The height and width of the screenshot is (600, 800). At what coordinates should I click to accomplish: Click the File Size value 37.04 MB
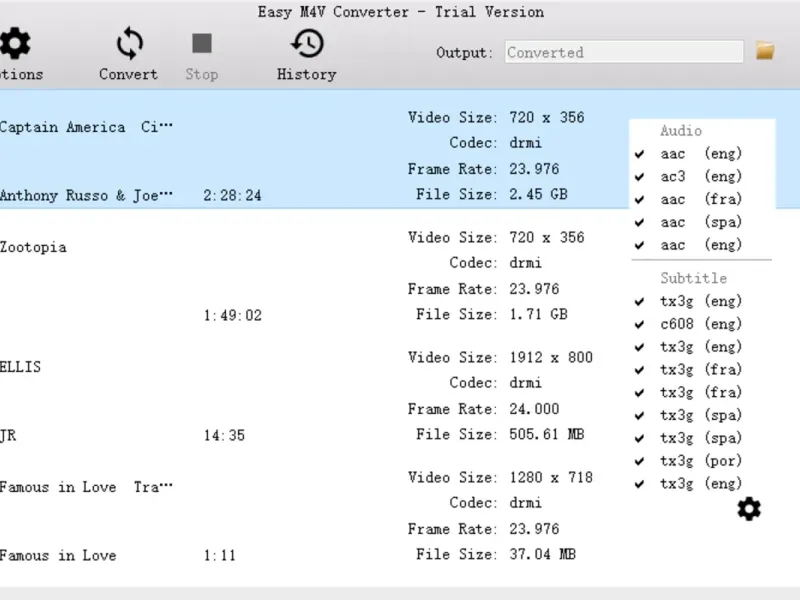point(542,554)
